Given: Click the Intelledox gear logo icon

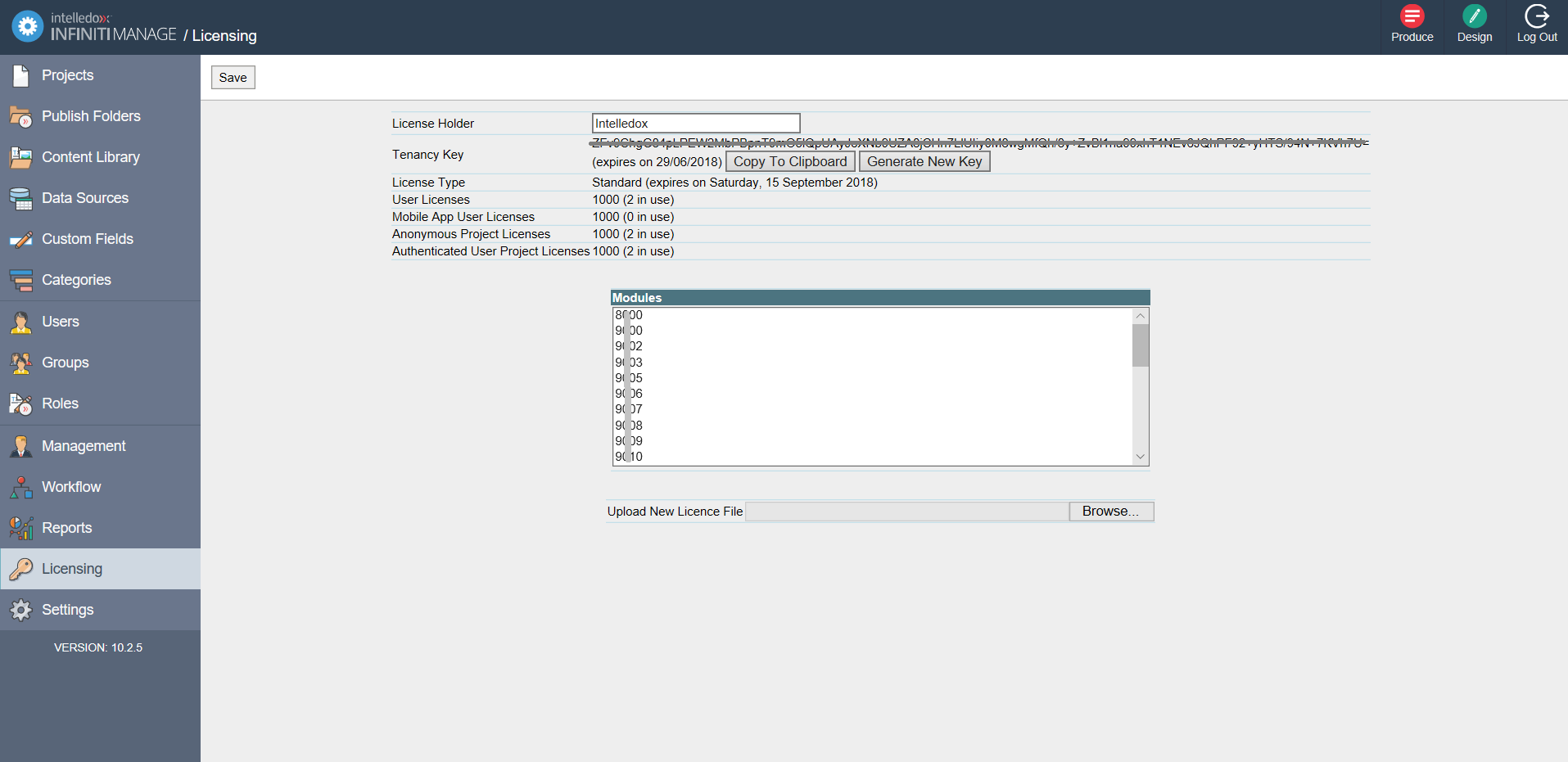Looking at the screenshot, I should click(27, 26).
